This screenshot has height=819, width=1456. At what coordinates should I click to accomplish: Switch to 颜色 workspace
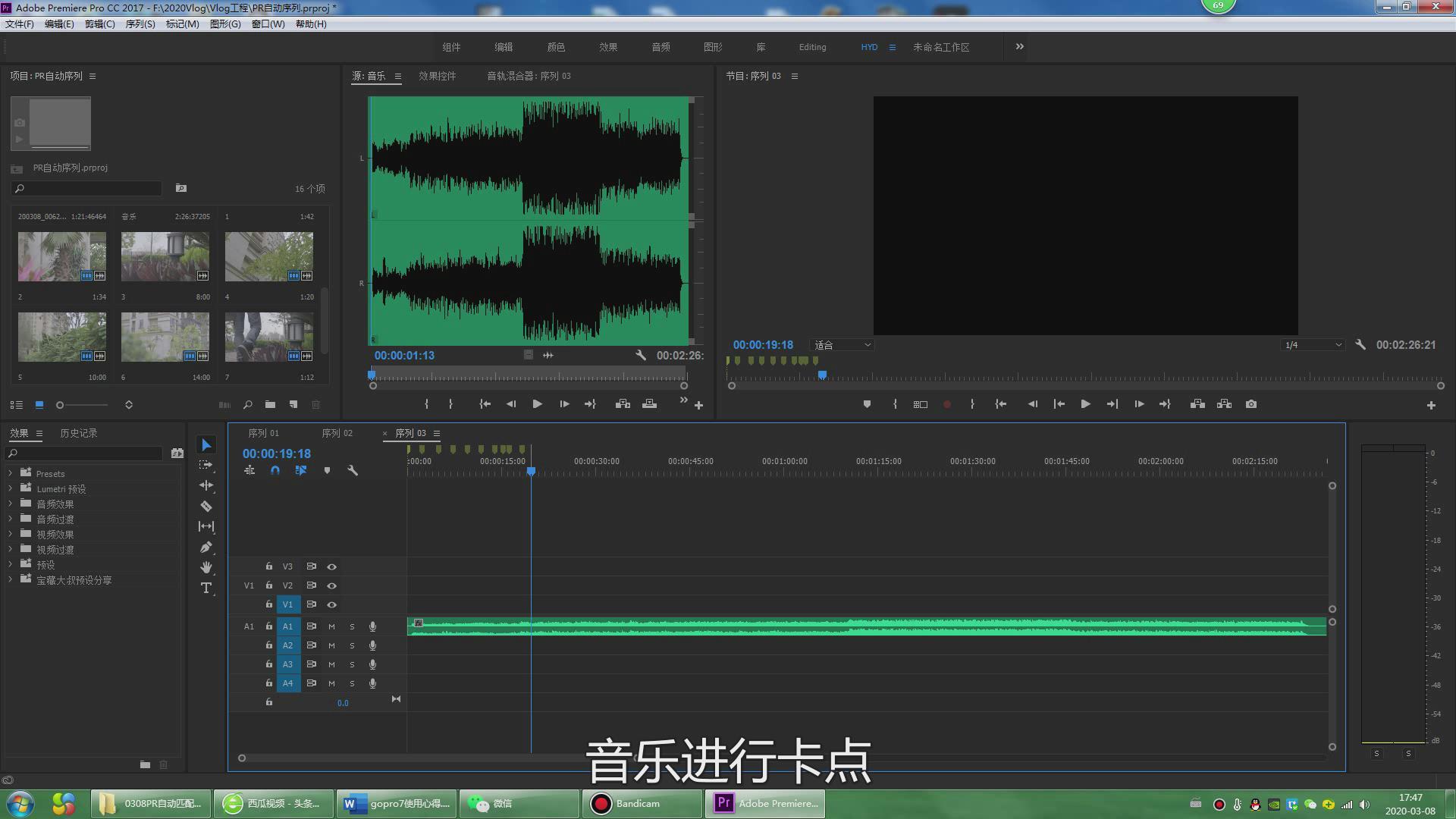(x=556, y=47)
